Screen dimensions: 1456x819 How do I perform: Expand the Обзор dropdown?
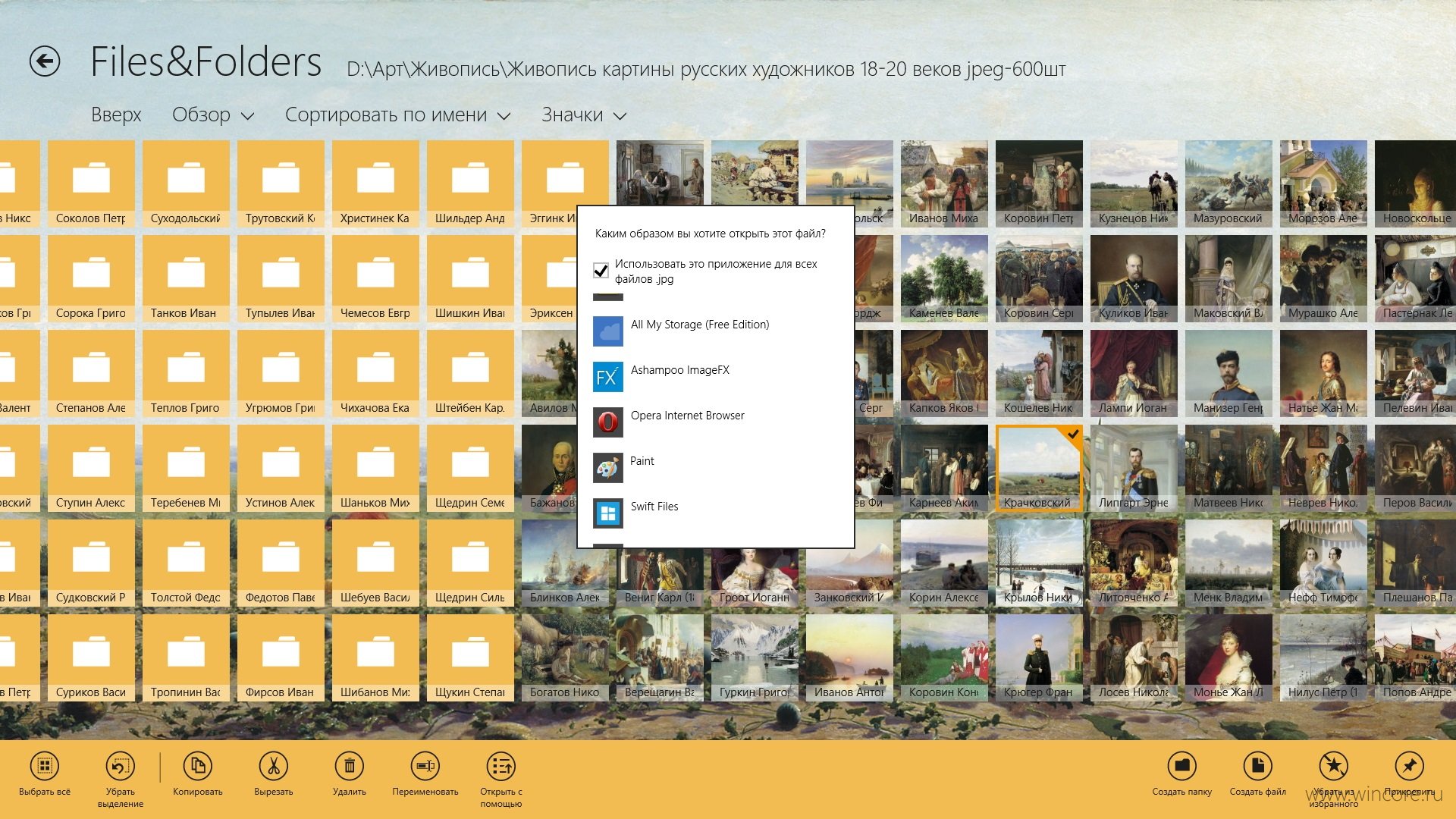point(213,115)
